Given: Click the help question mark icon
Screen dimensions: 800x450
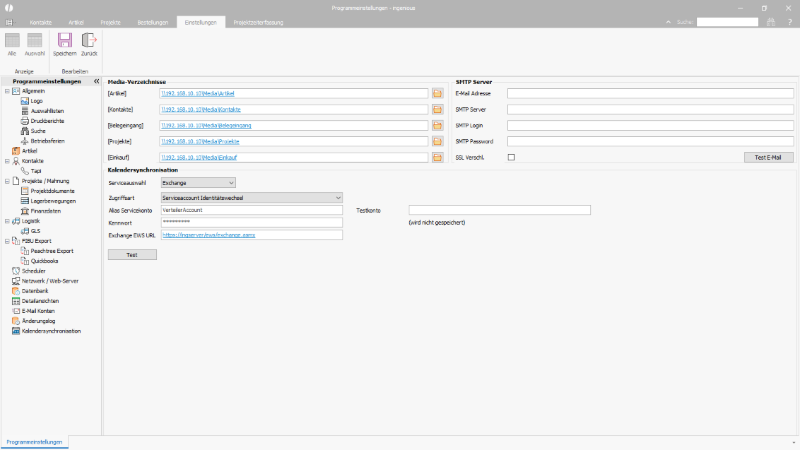Looking at the screenshot, I should point(790,22).
